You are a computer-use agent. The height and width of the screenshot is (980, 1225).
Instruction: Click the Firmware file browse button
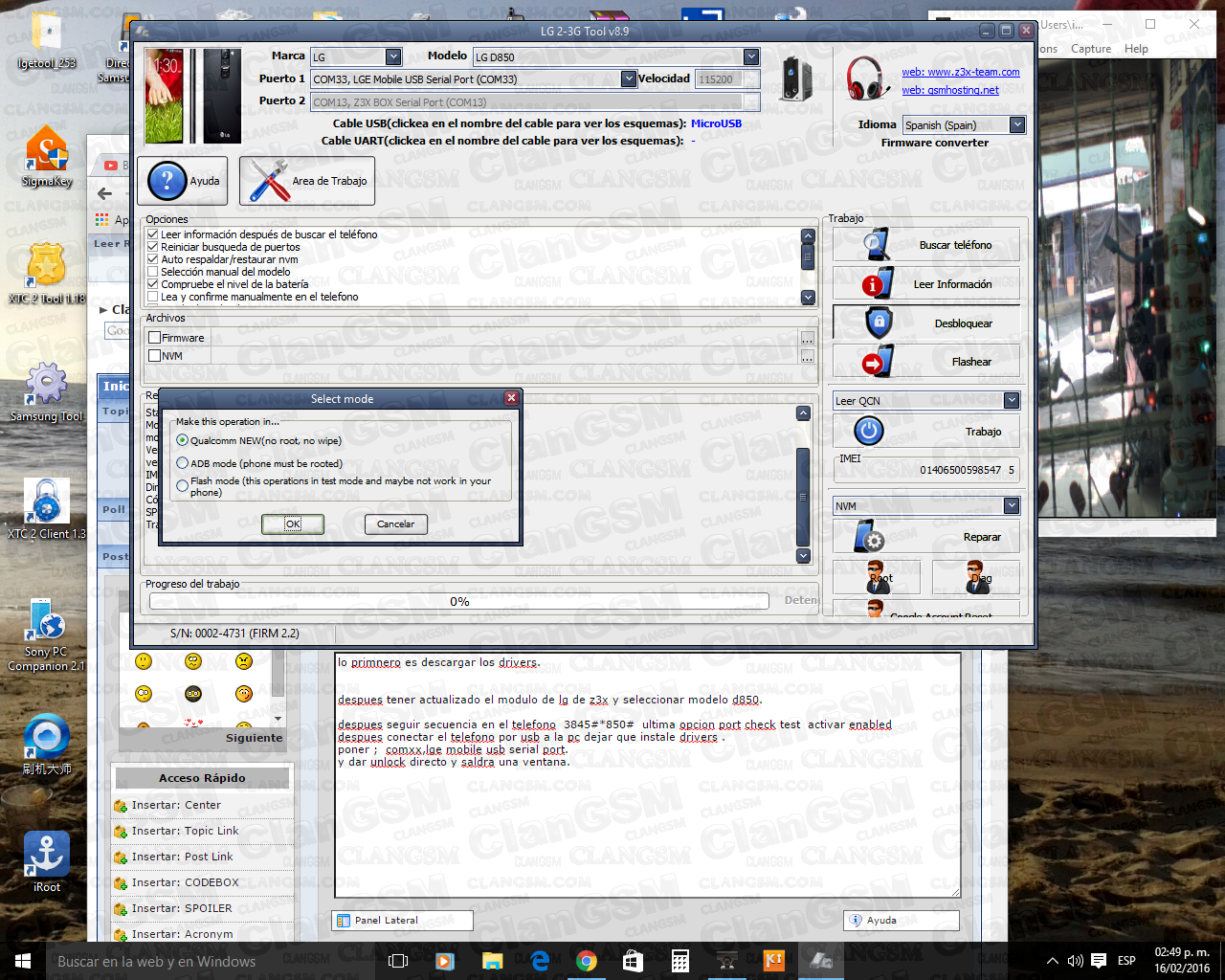(808, 338)
